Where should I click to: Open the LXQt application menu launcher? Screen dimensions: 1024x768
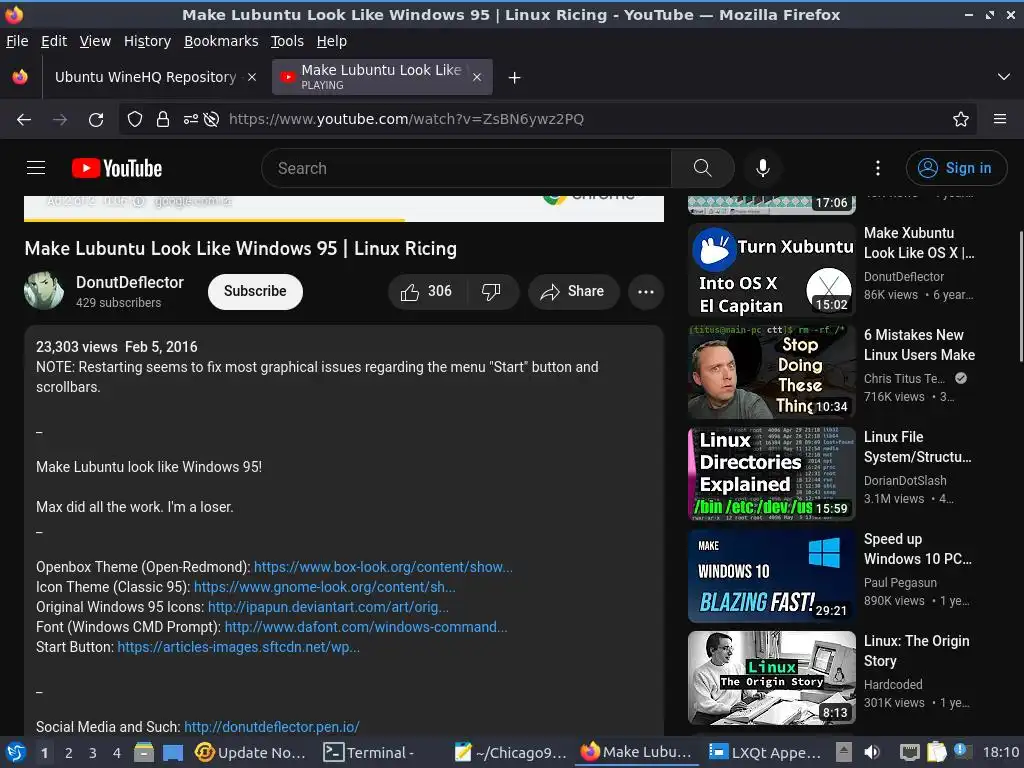[x=15, y=752]
